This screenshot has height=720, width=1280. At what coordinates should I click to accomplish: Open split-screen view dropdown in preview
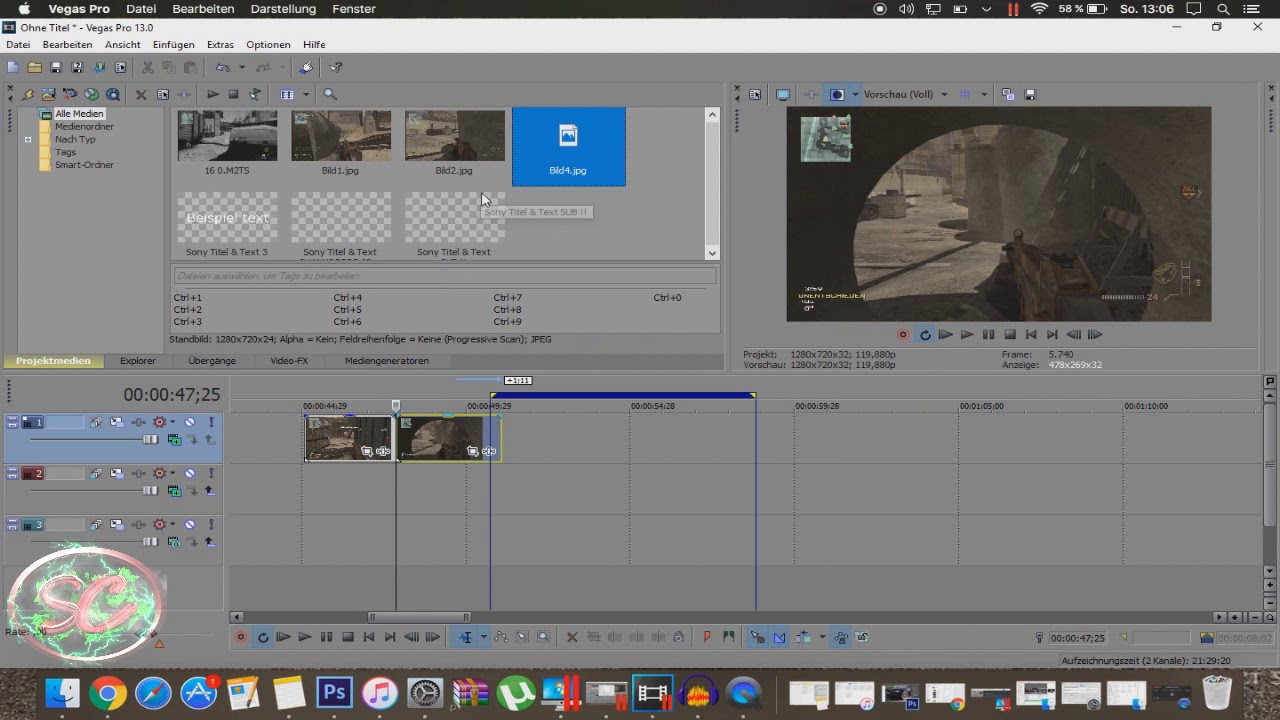coord(855,94)
